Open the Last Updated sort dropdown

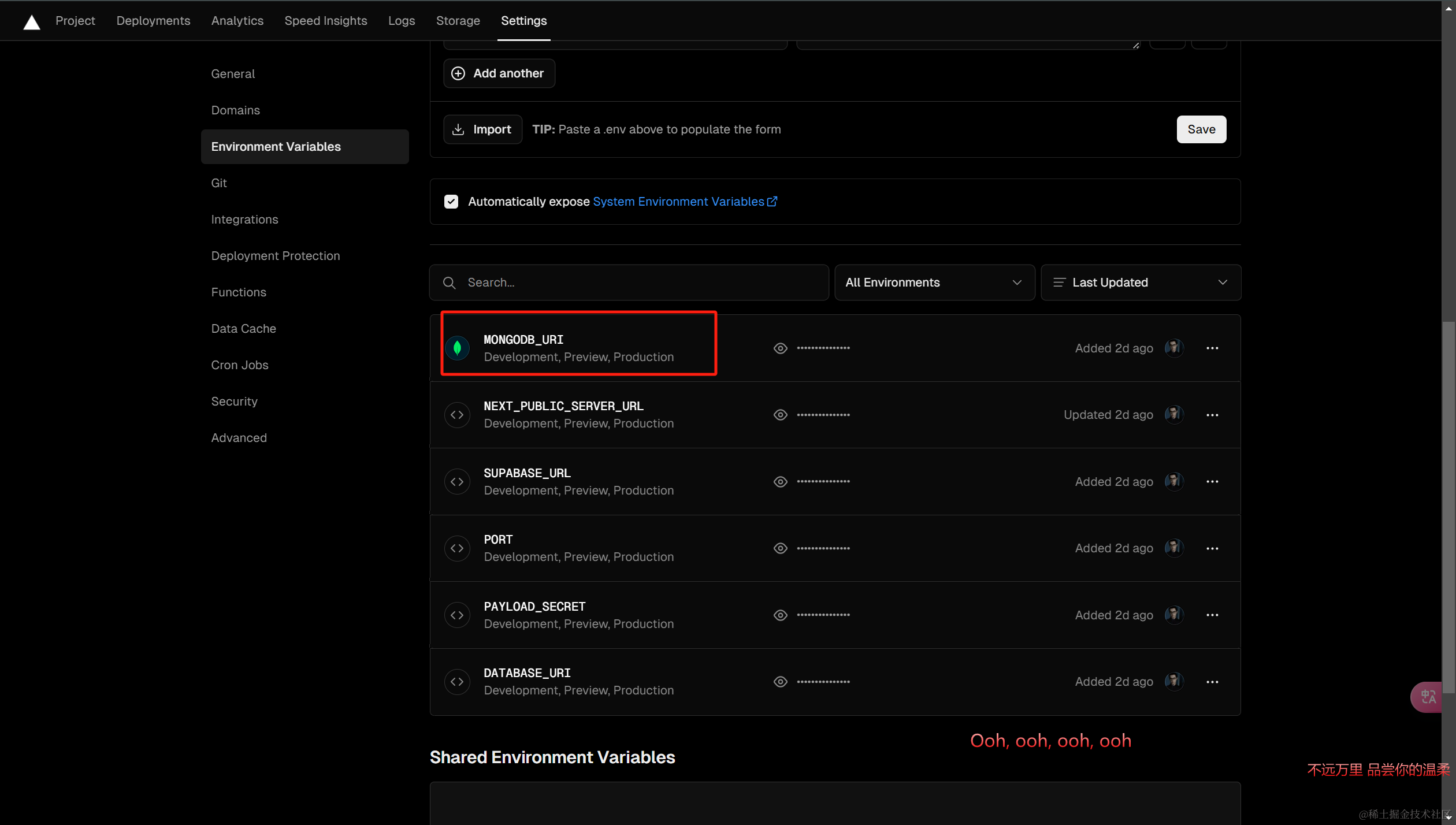(1139, 283)
